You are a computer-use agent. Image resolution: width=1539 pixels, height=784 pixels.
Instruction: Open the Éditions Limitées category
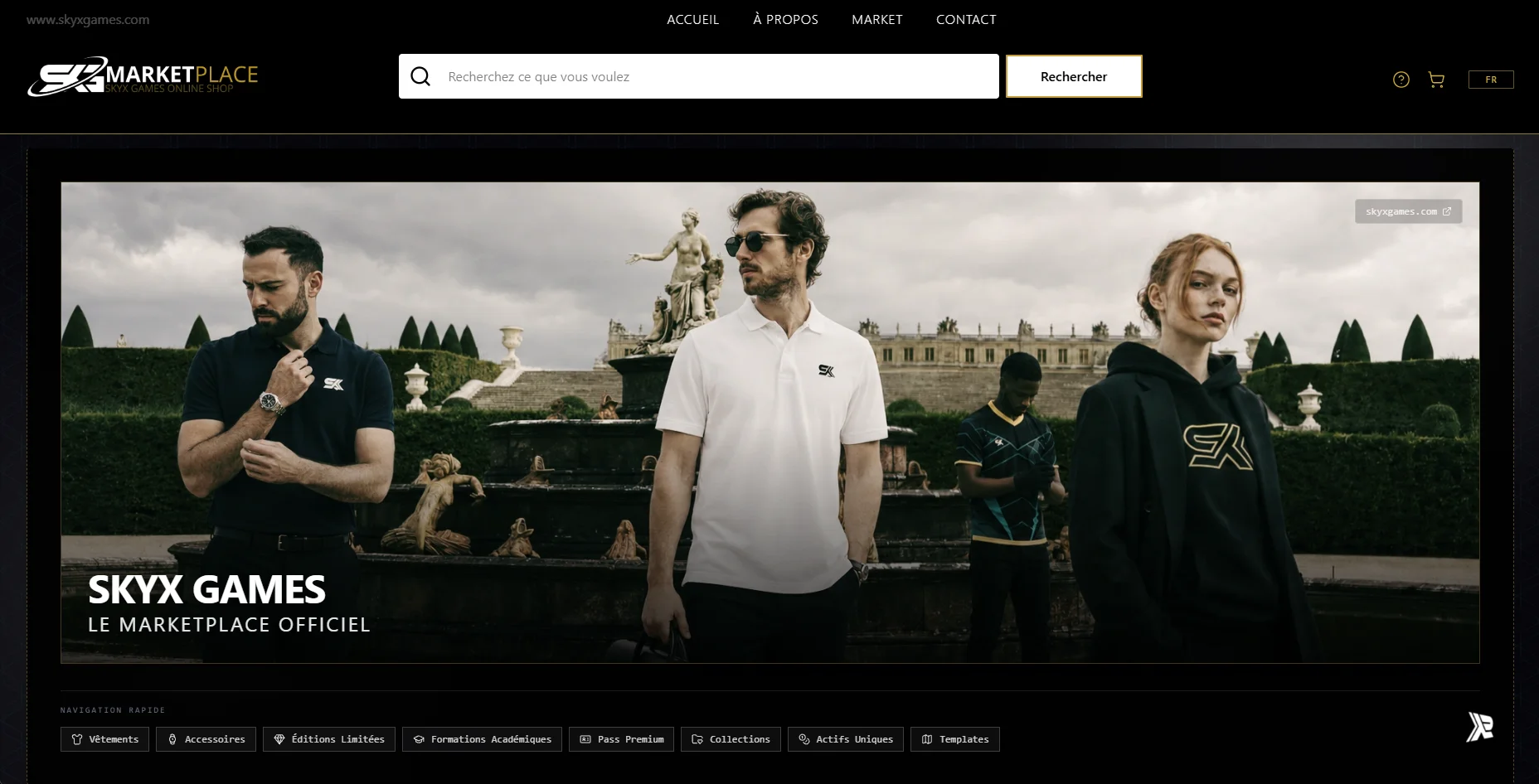pyautogui.click(x=329, y=739)
